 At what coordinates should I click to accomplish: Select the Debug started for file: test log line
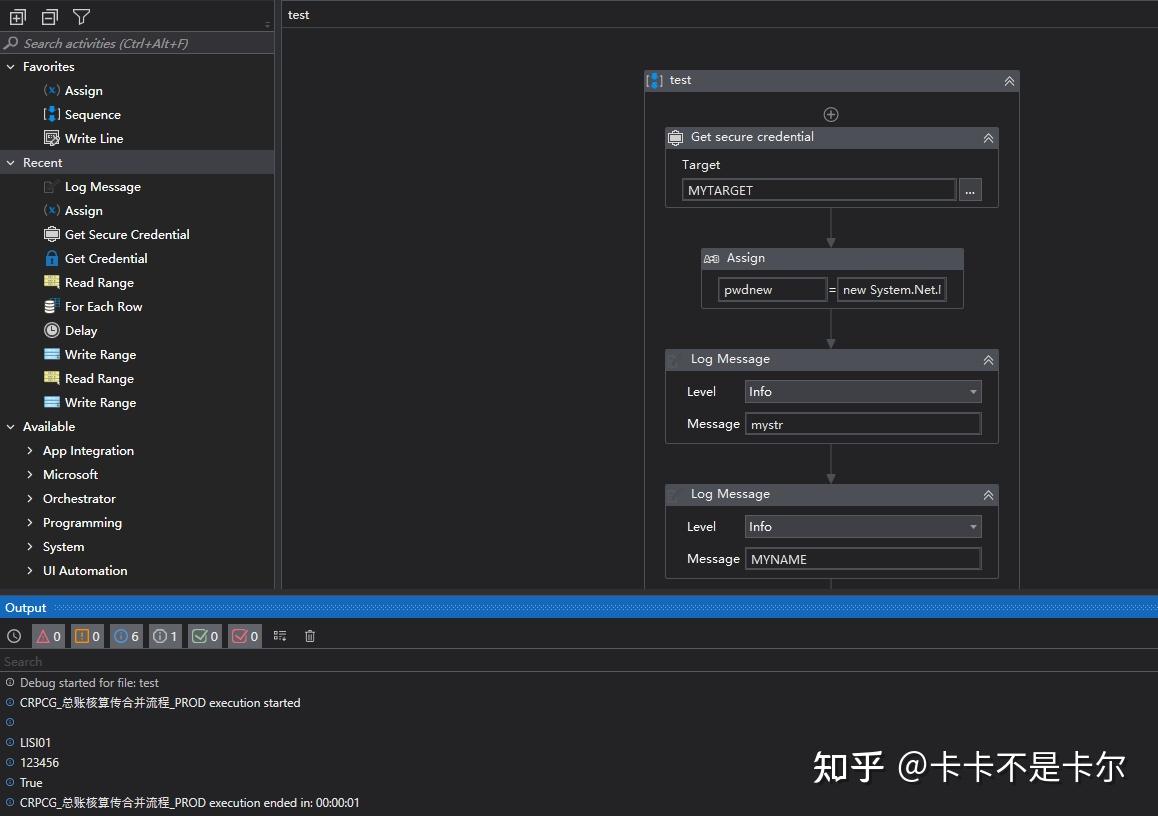(89, 682)
